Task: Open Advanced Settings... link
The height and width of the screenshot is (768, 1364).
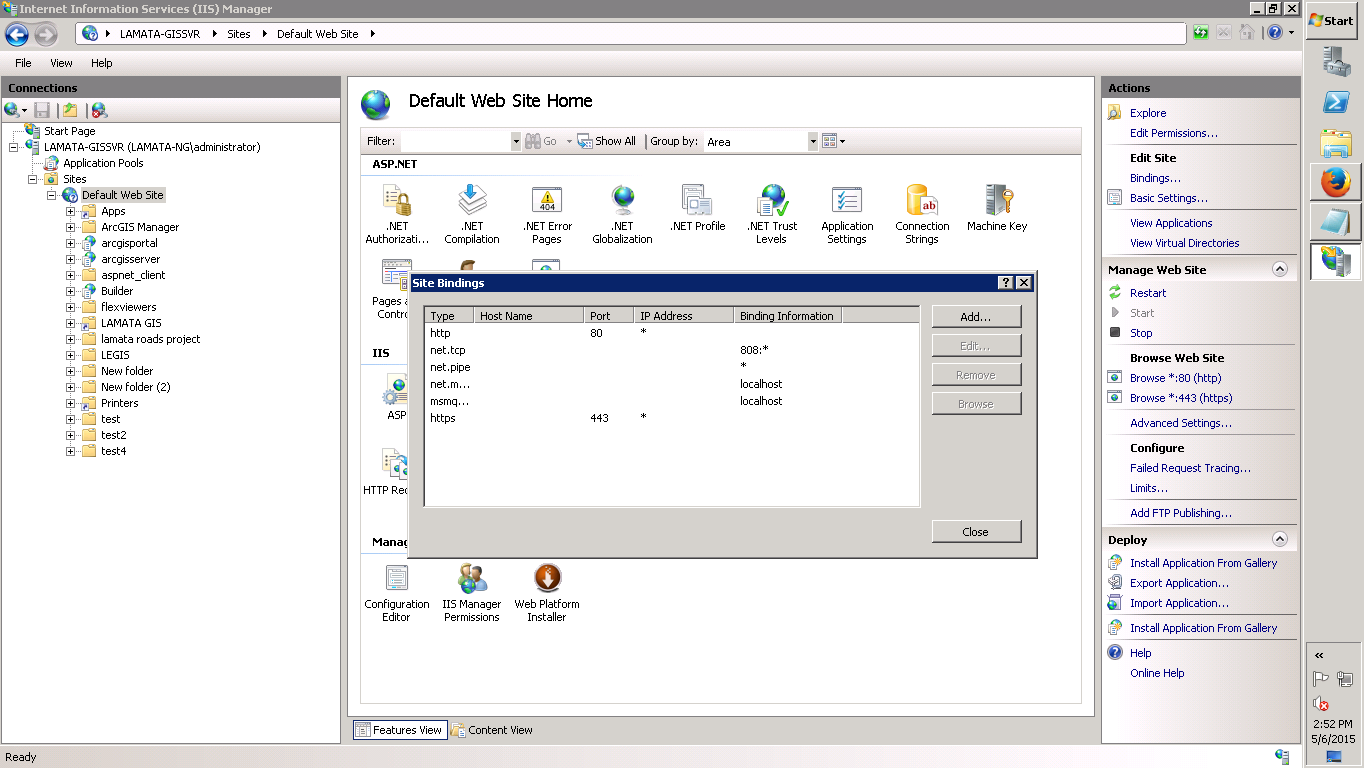Action: [1181, 423]
